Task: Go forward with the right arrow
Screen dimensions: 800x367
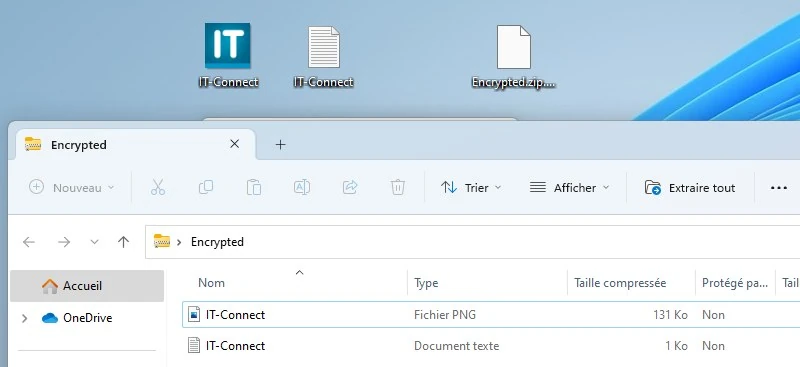Action: click(64, 241)
